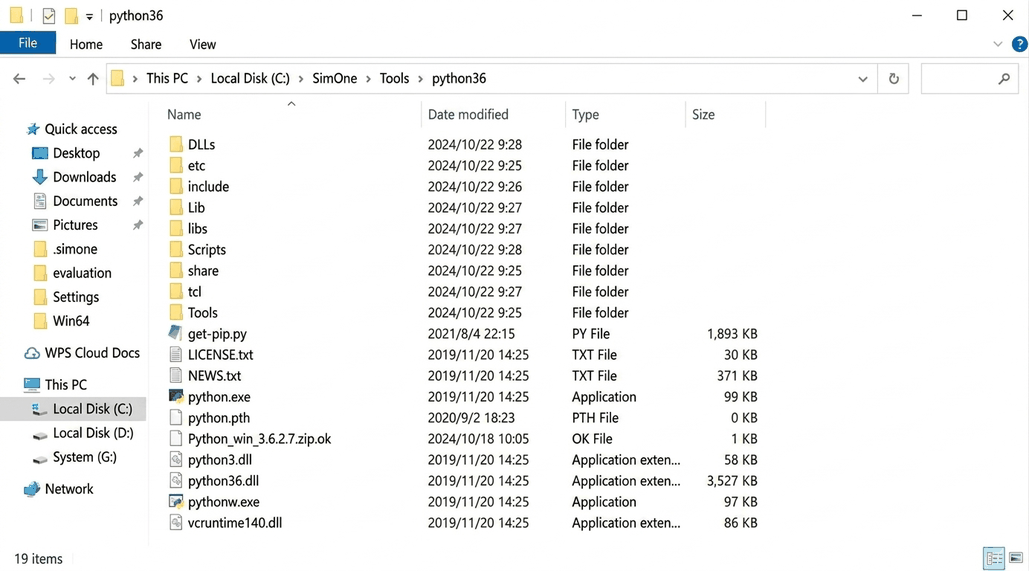Viewport: 1029px width, 571px height.
Task: Click the python.exe application icon
Action: coord(176,396)
